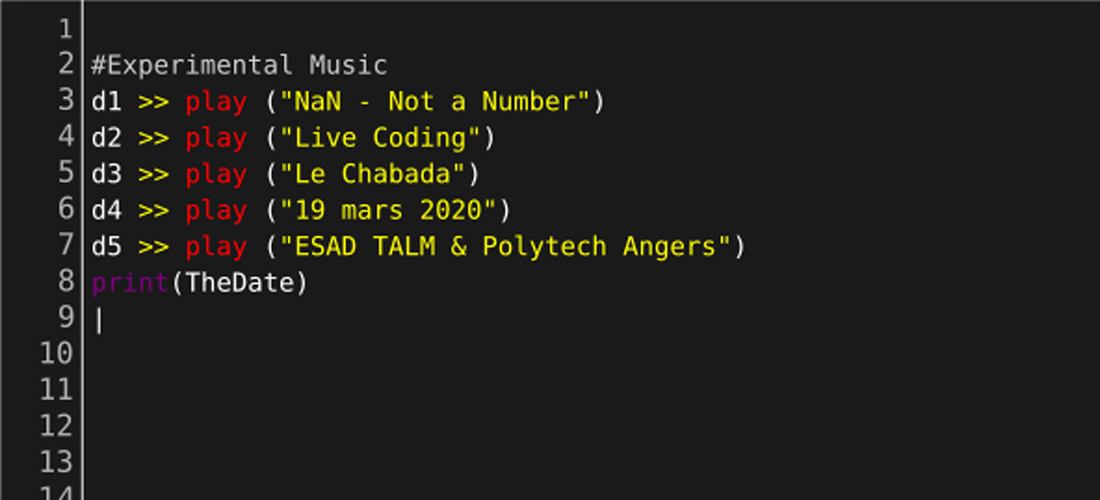Click line number 10 in the gutter
The image size is (1100, 500).
pos(56,353)
